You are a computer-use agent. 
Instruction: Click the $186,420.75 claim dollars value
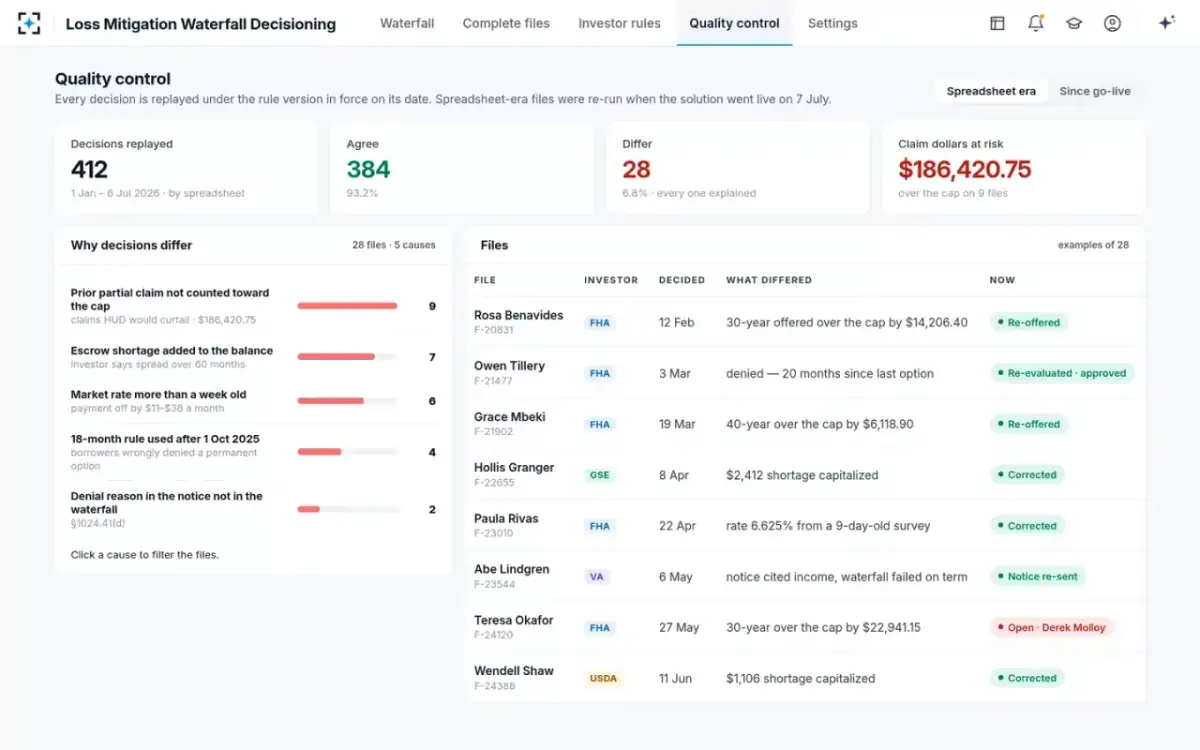[x=964, y=169]
